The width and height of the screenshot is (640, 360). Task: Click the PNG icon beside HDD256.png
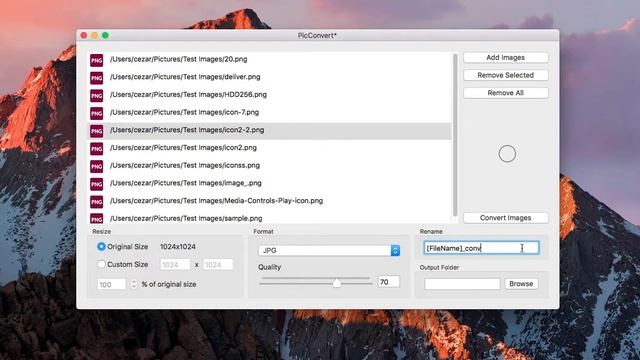(97, 96)
